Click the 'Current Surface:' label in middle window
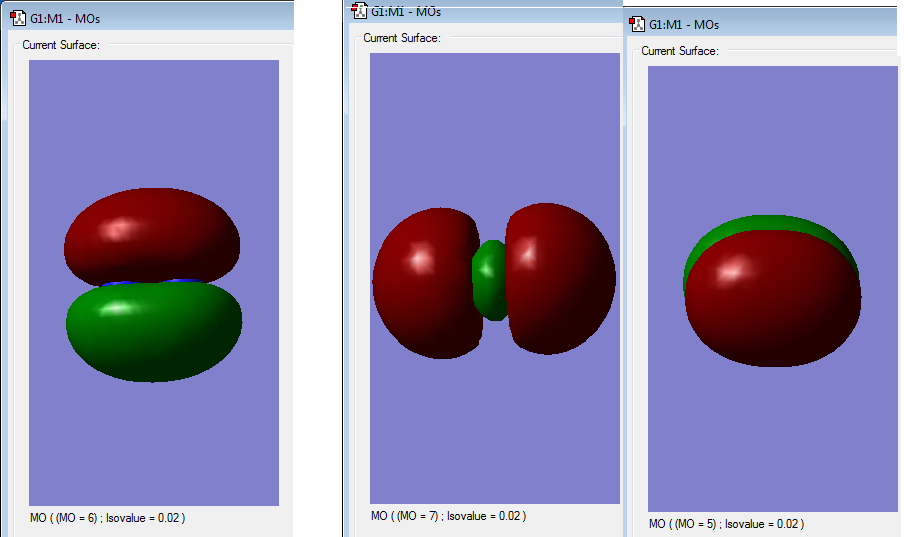Screen dimensions: 908x537 [x=402, y=38]
